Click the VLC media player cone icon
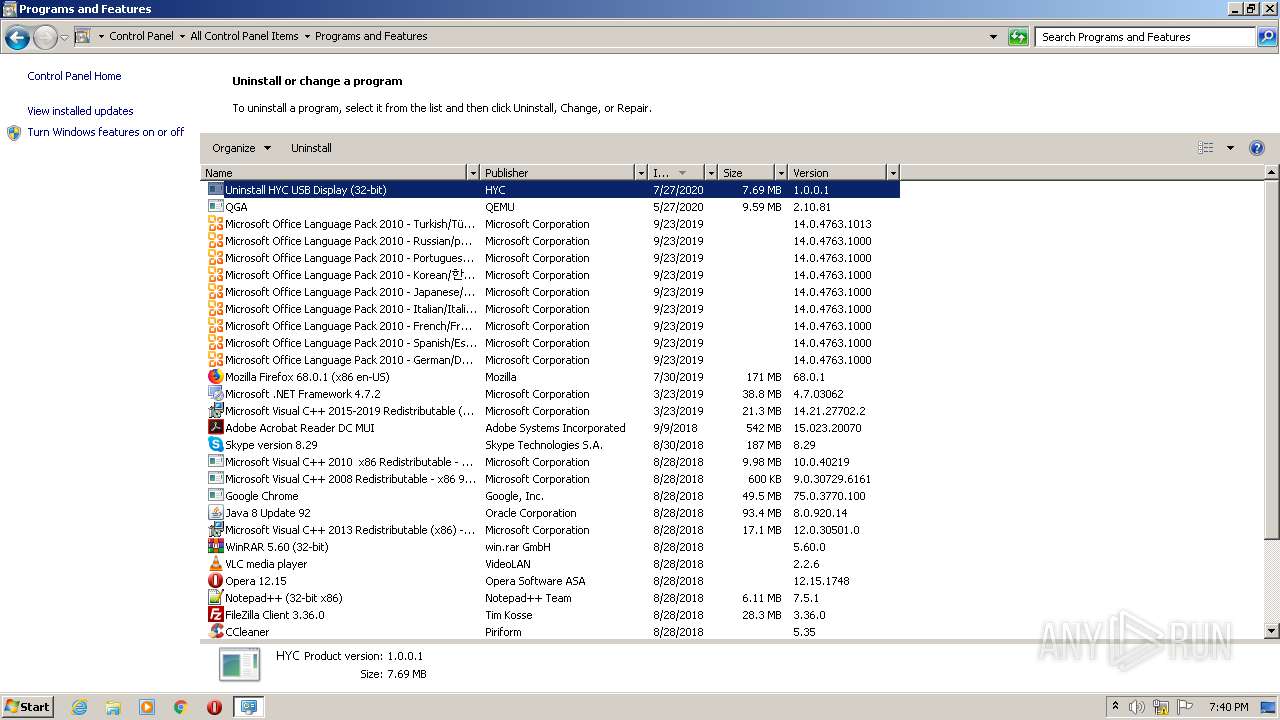Screen dimensions: 1280x720 tap(215, 564)
